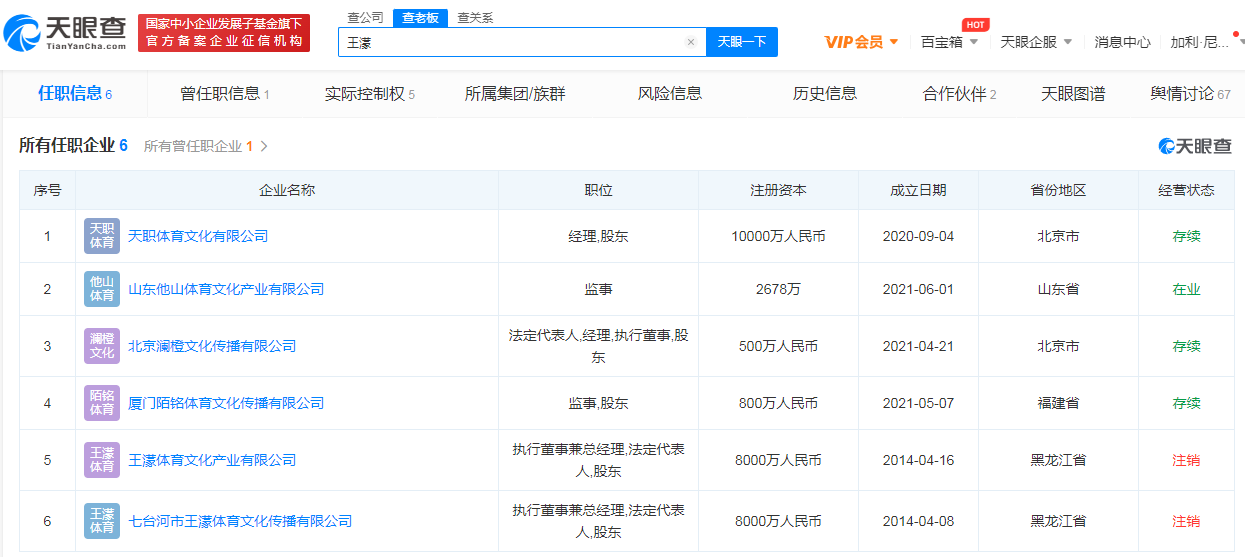Open the 合作伙伴 tab
The width and height of the screenshot is (1245, 557).
point(959,94)
